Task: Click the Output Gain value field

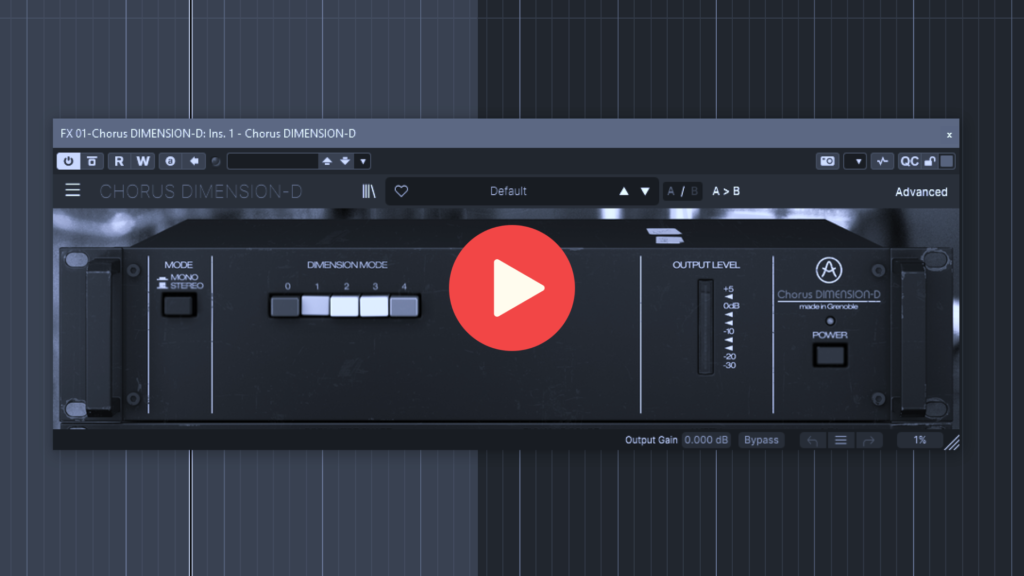Action: click(706, 440)
